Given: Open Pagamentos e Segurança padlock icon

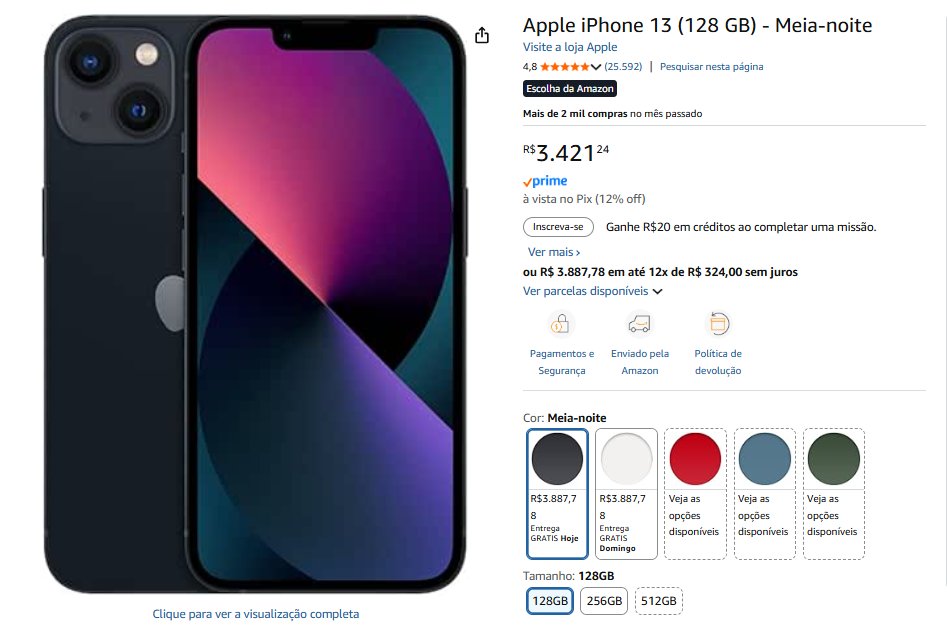Looking at the screenshot, I should [561, 324].
